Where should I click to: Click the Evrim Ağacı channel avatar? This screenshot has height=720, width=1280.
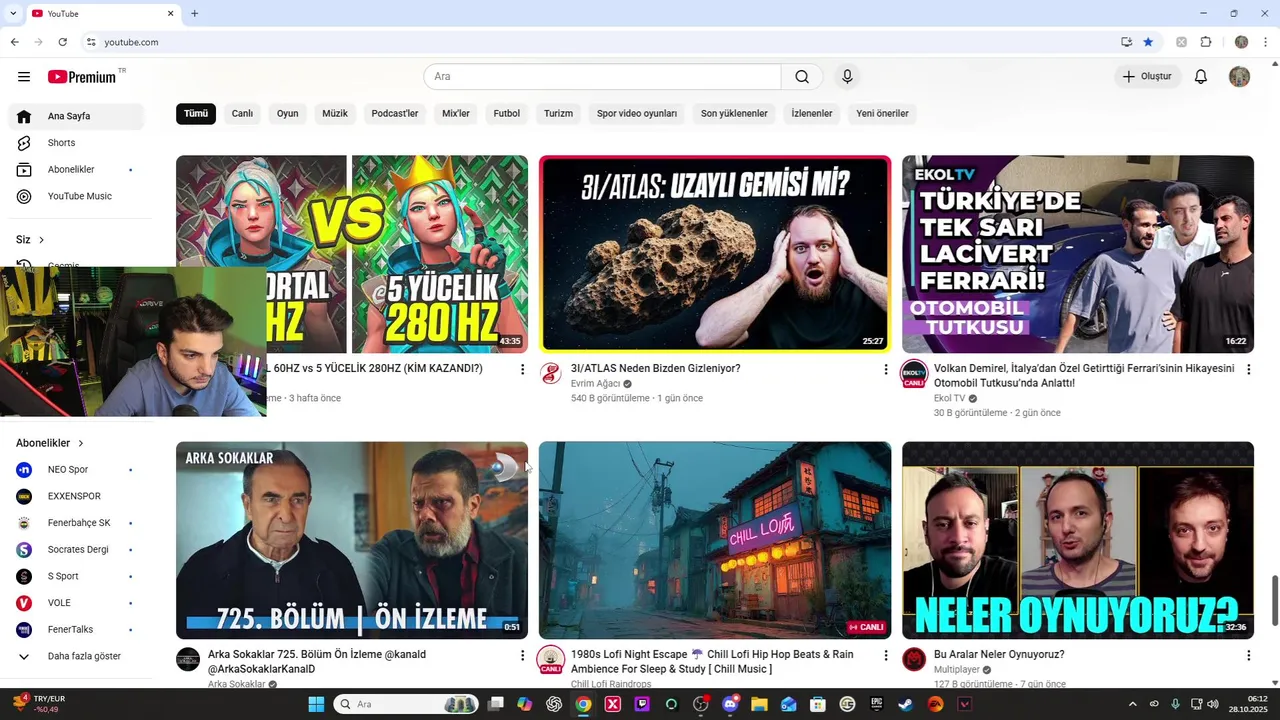click(x=551, y=374)
